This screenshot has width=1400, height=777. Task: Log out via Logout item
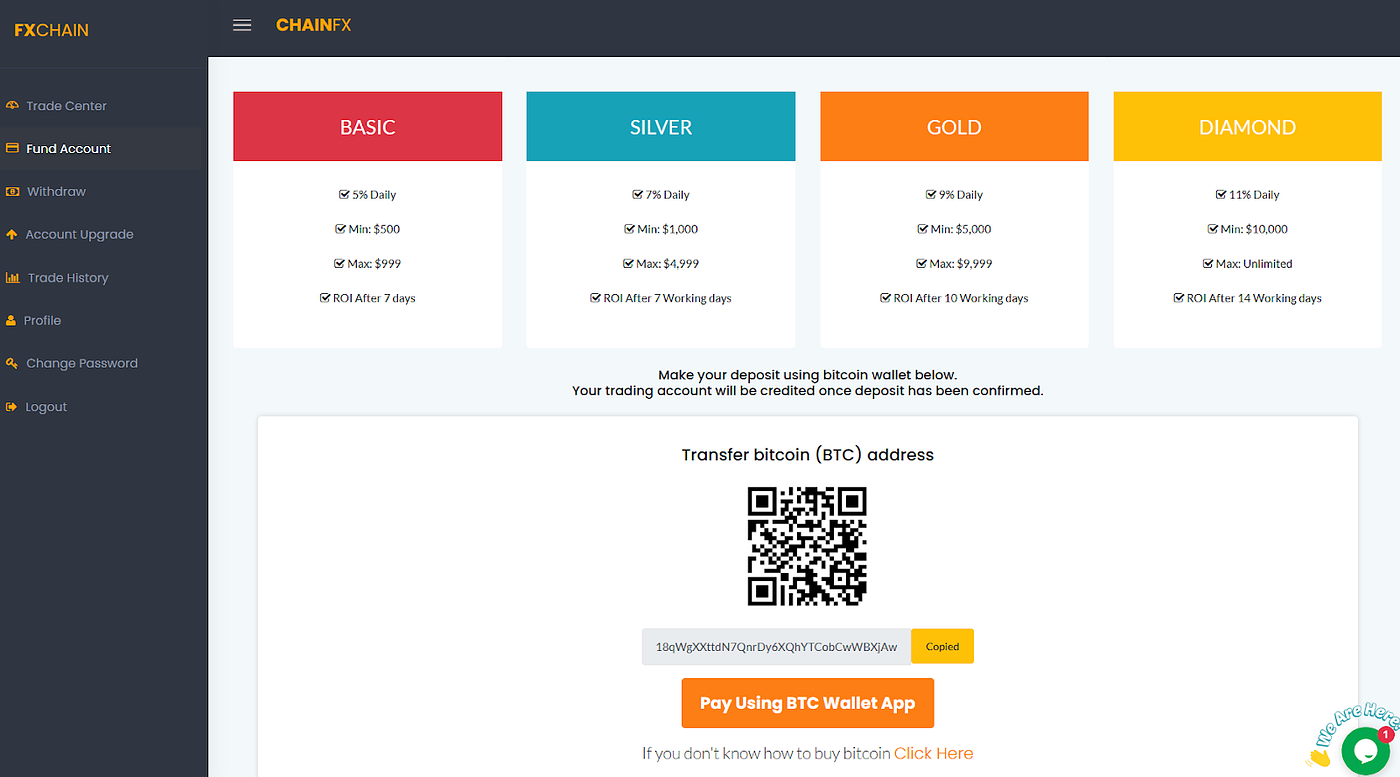pos(46,407)
